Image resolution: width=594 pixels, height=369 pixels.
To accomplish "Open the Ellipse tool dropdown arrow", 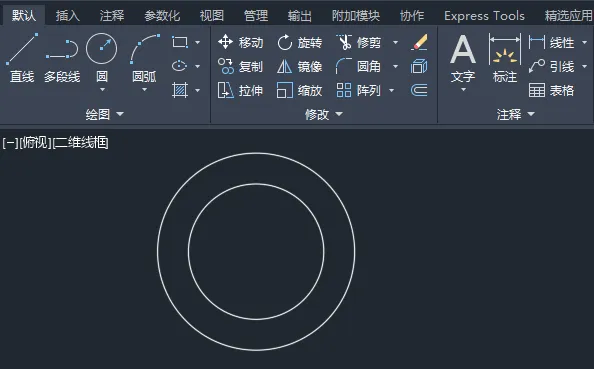I will pos(197,66).
